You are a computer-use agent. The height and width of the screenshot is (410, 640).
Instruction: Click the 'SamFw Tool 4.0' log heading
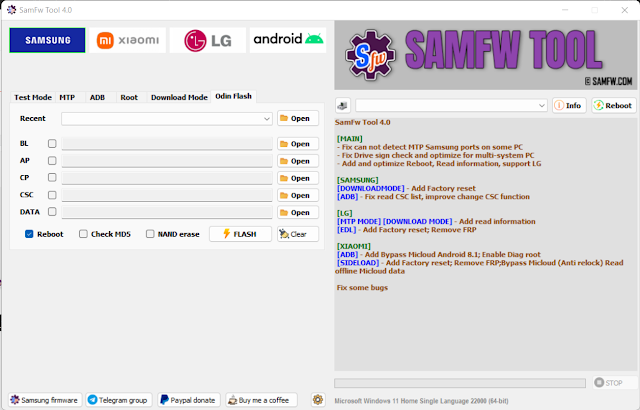tap(362, 122)
